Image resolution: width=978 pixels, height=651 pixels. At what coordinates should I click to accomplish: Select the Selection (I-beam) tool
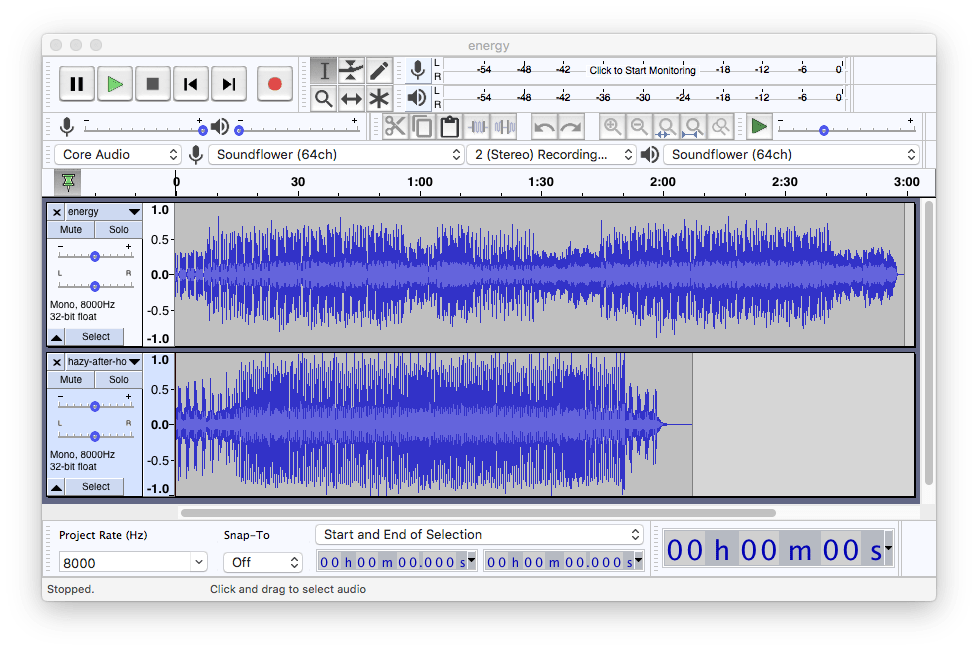(x=324, y=70)
